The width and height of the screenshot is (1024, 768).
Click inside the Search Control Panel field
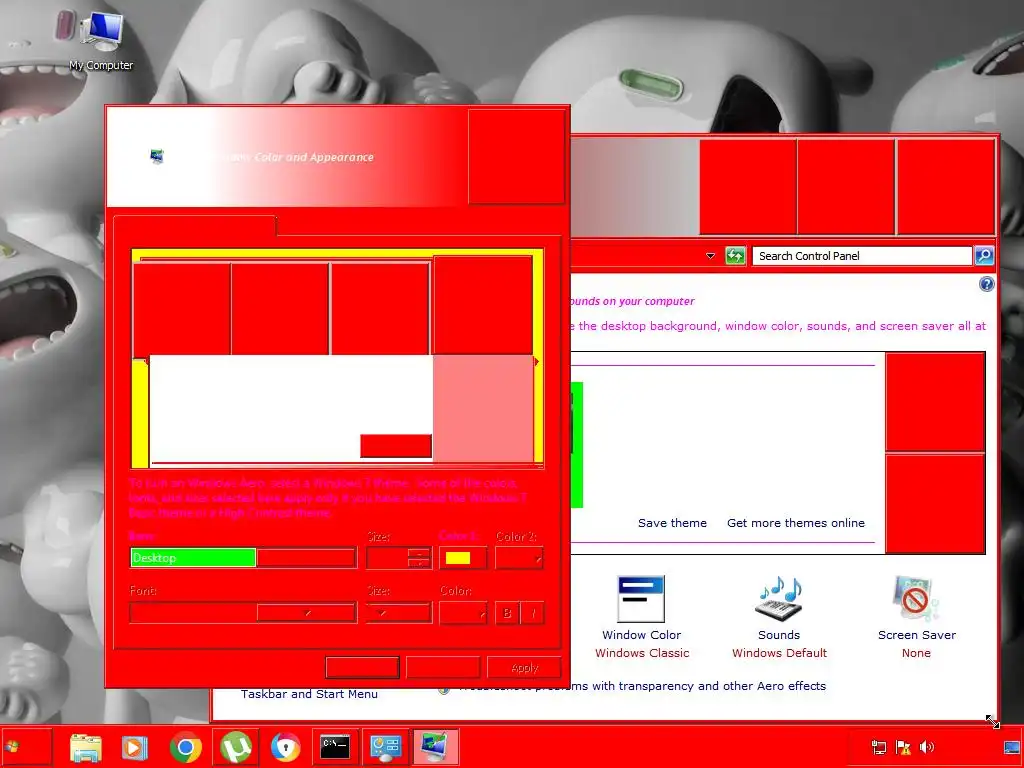(x=861, y=256)
